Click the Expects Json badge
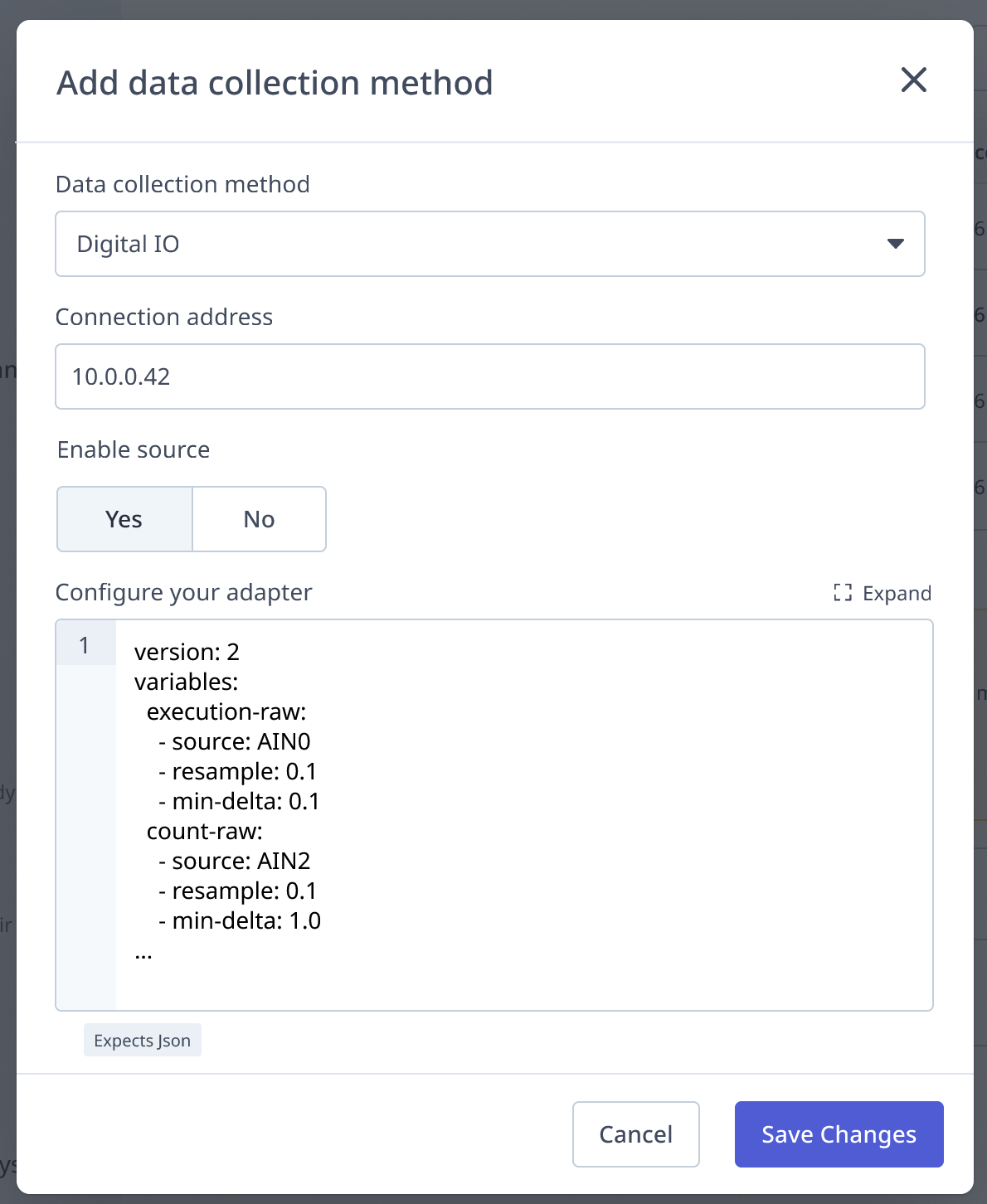The height and width of the screenshot is (1204, 987). point(142,1040)
